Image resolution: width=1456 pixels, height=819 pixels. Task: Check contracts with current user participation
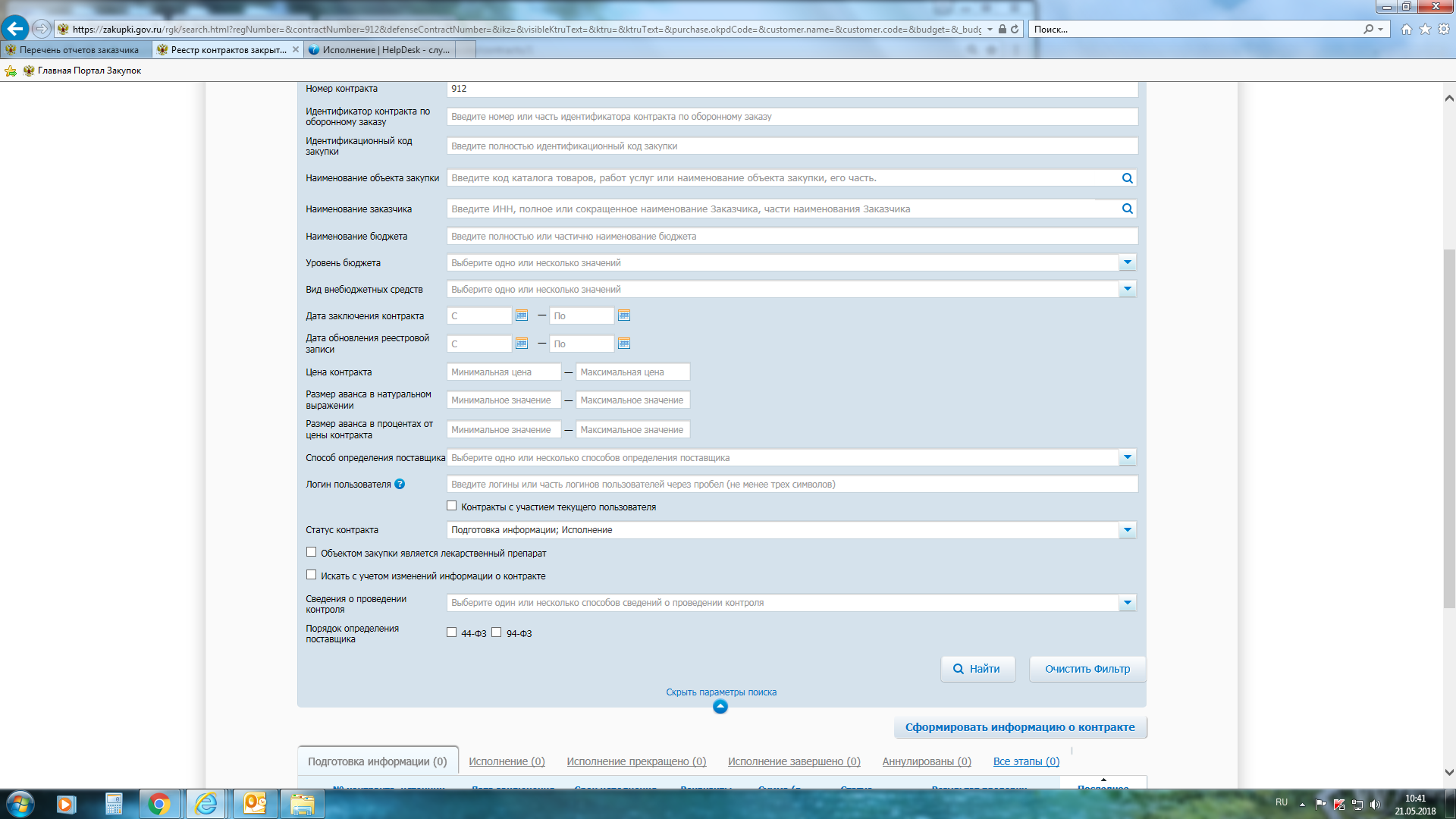(x=452, y=506)
